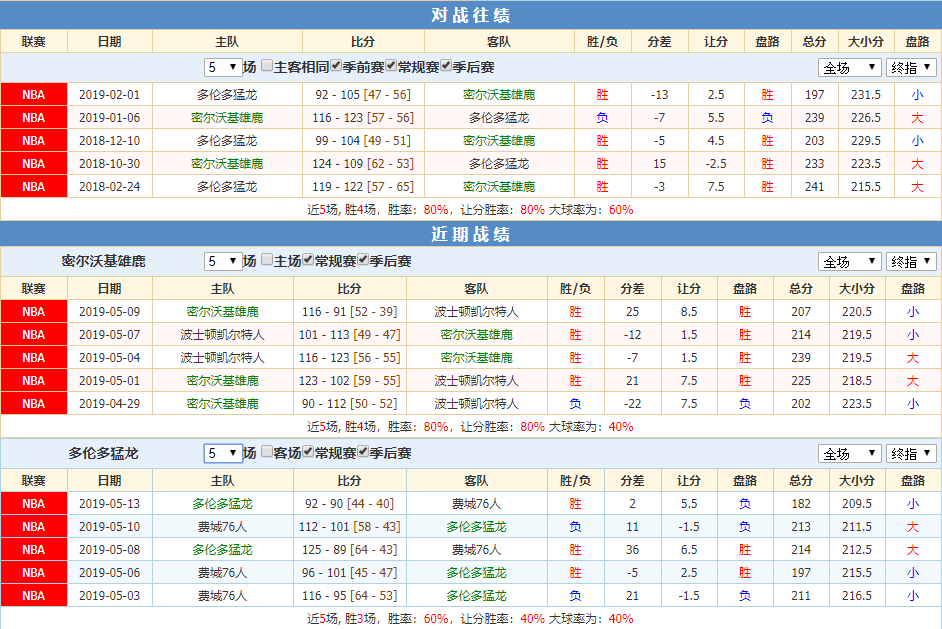Click 费城76人 in the 2019-05-13 row

[x=476, y=504]
